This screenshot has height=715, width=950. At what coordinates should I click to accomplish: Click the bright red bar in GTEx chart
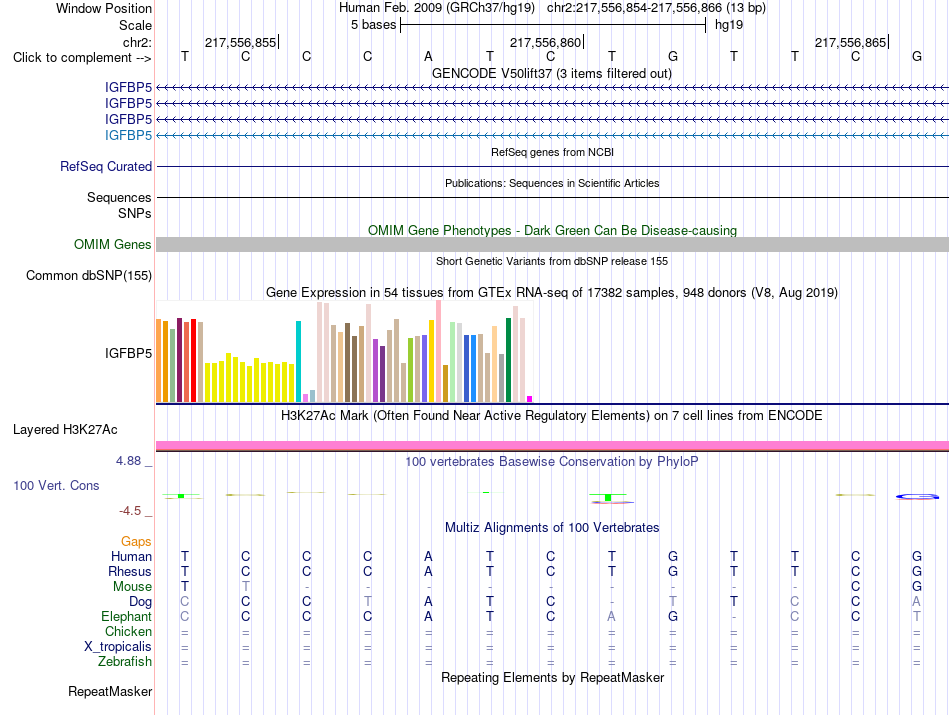coord(193,360)
